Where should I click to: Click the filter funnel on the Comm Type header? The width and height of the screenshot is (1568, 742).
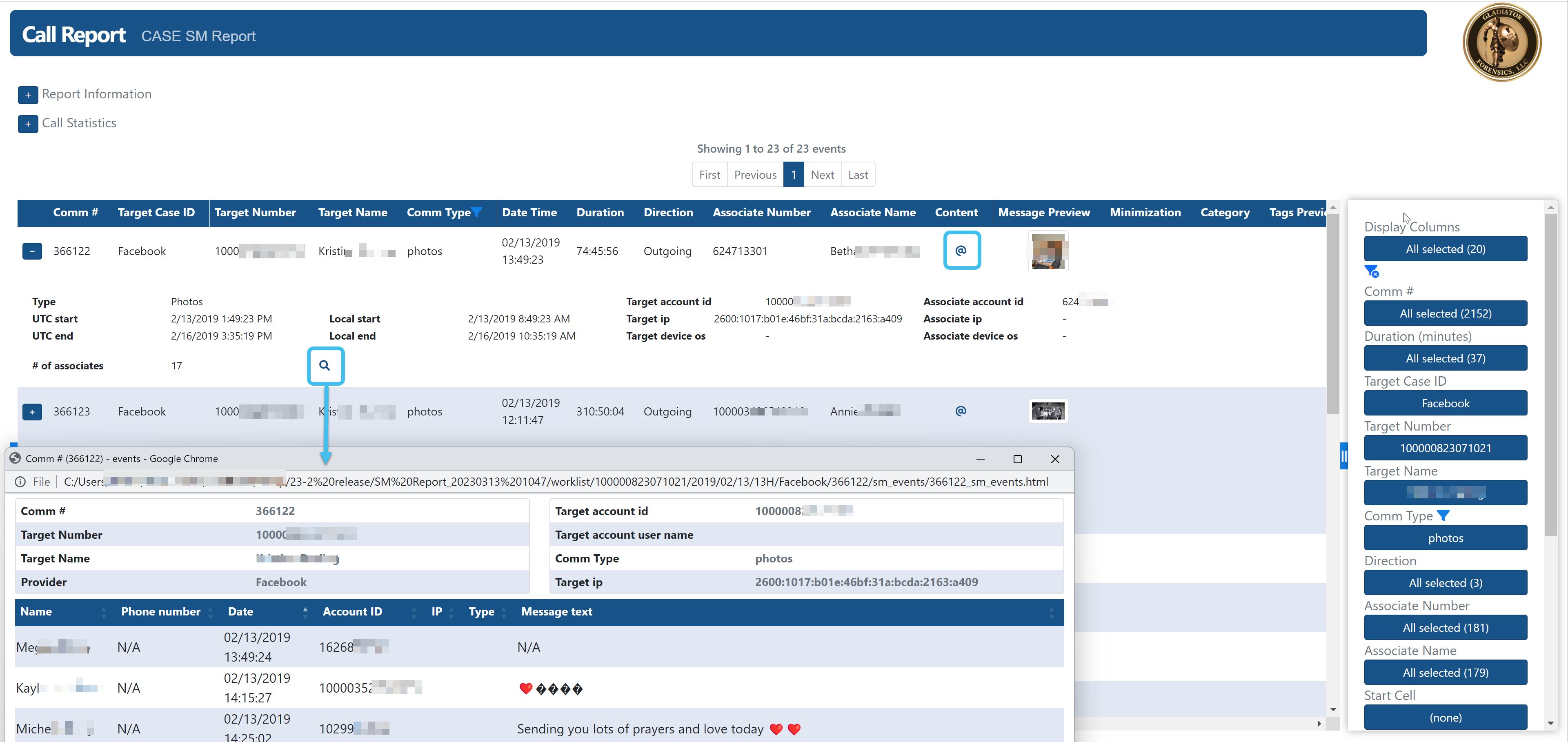477,212
